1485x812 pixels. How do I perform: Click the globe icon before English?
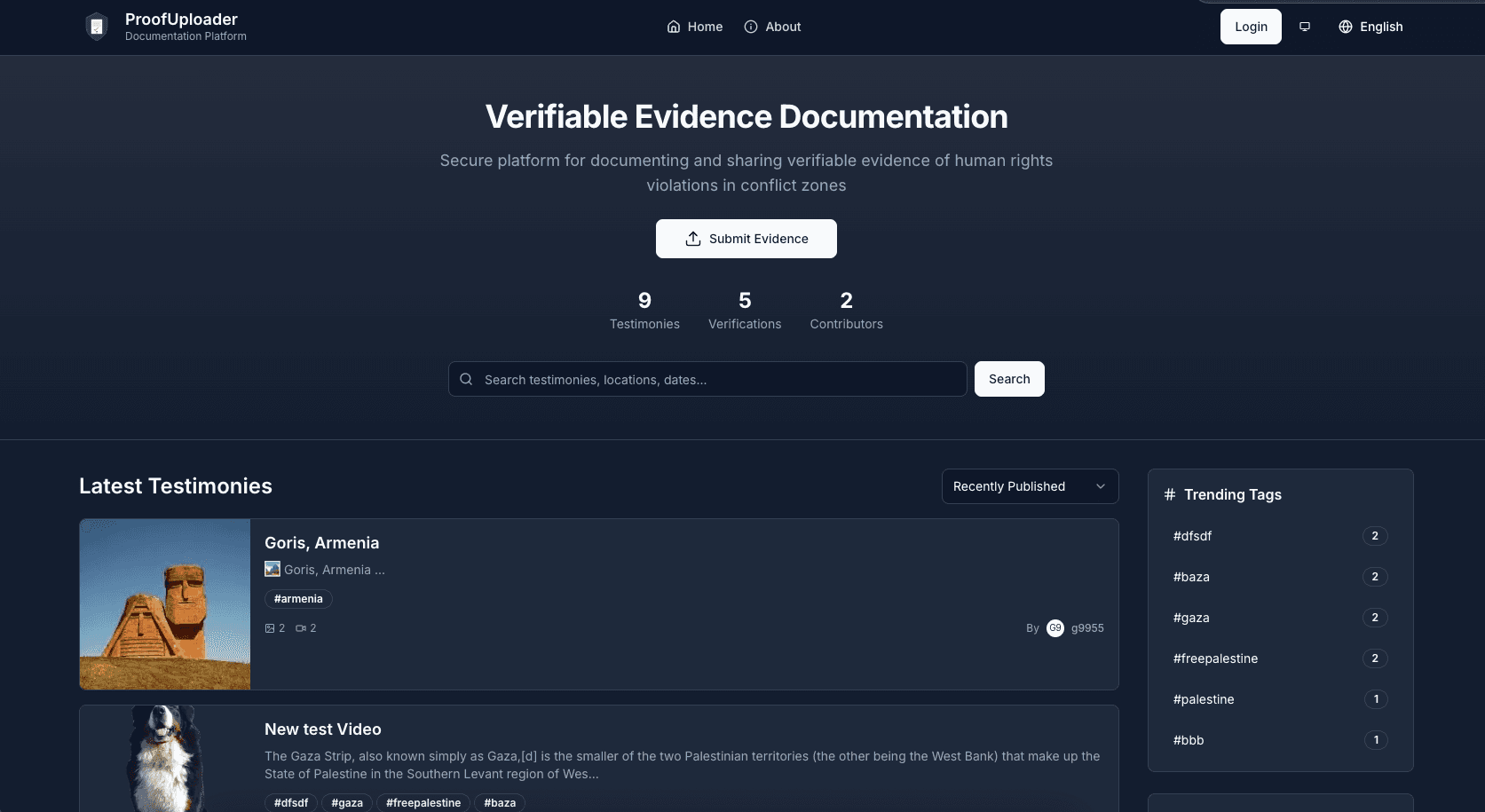(x=1345, y=27)
